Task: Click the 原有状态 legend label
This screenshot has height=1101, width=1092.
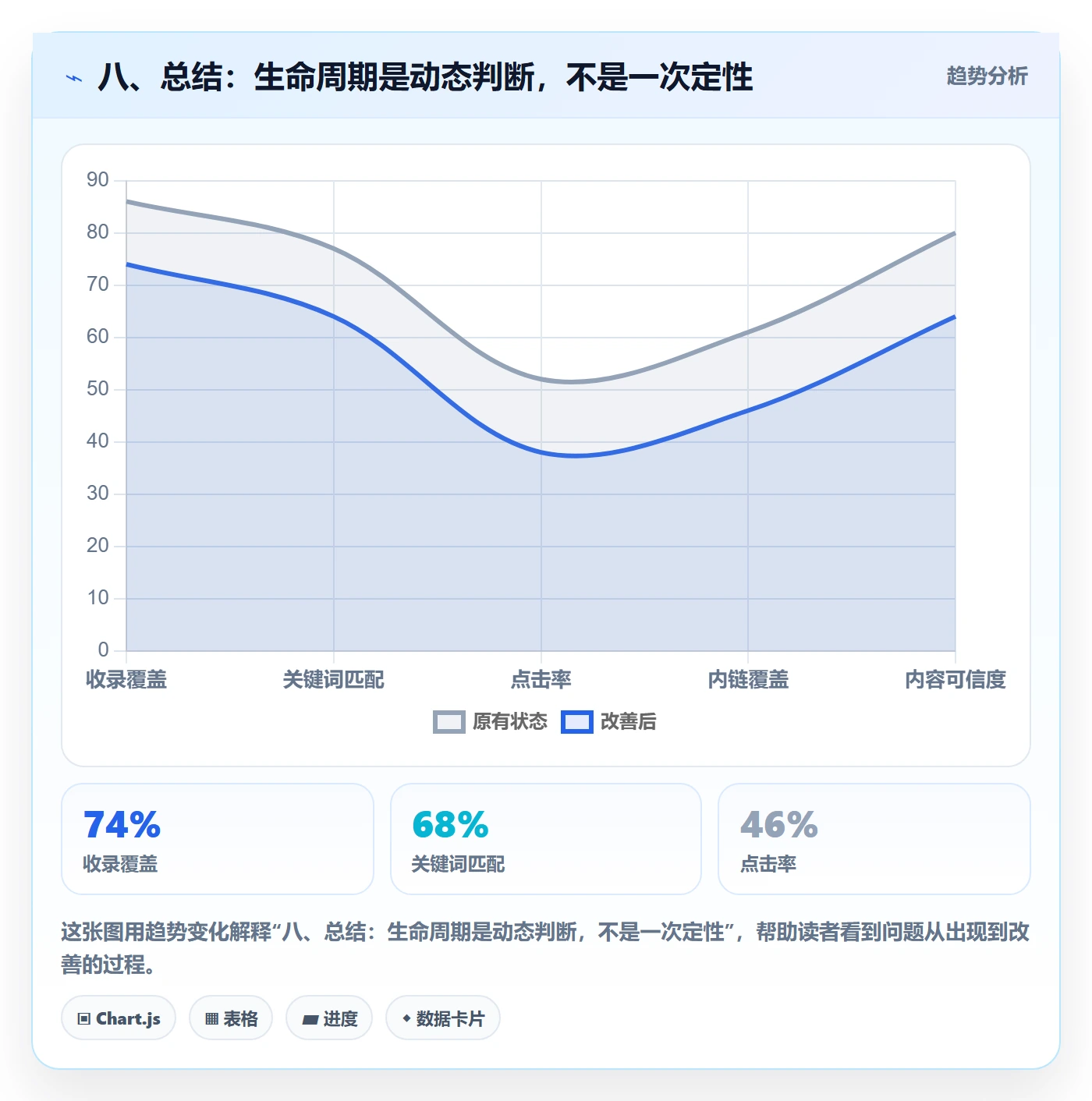Action: [x=510, y=722]
